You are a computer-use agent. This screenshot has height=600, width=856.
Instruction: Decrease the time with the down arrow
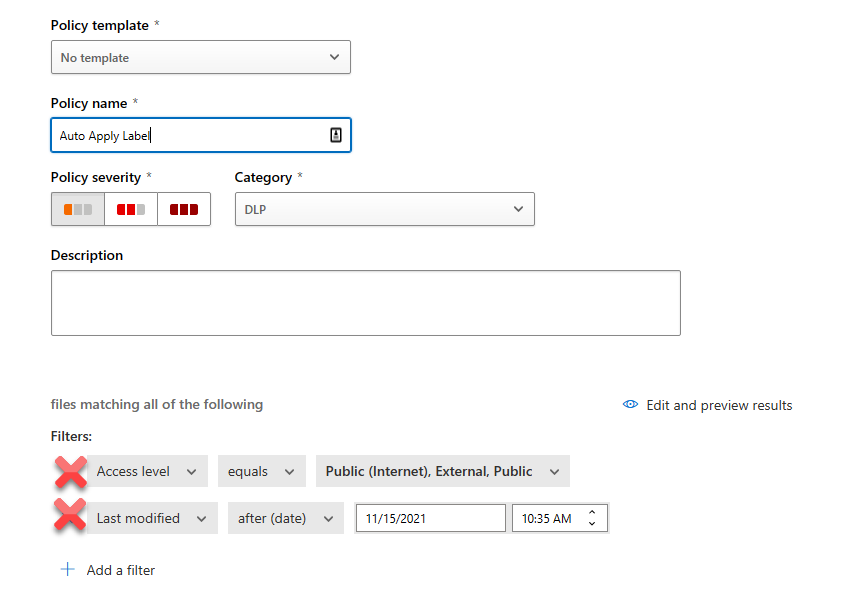click(592, 524)
